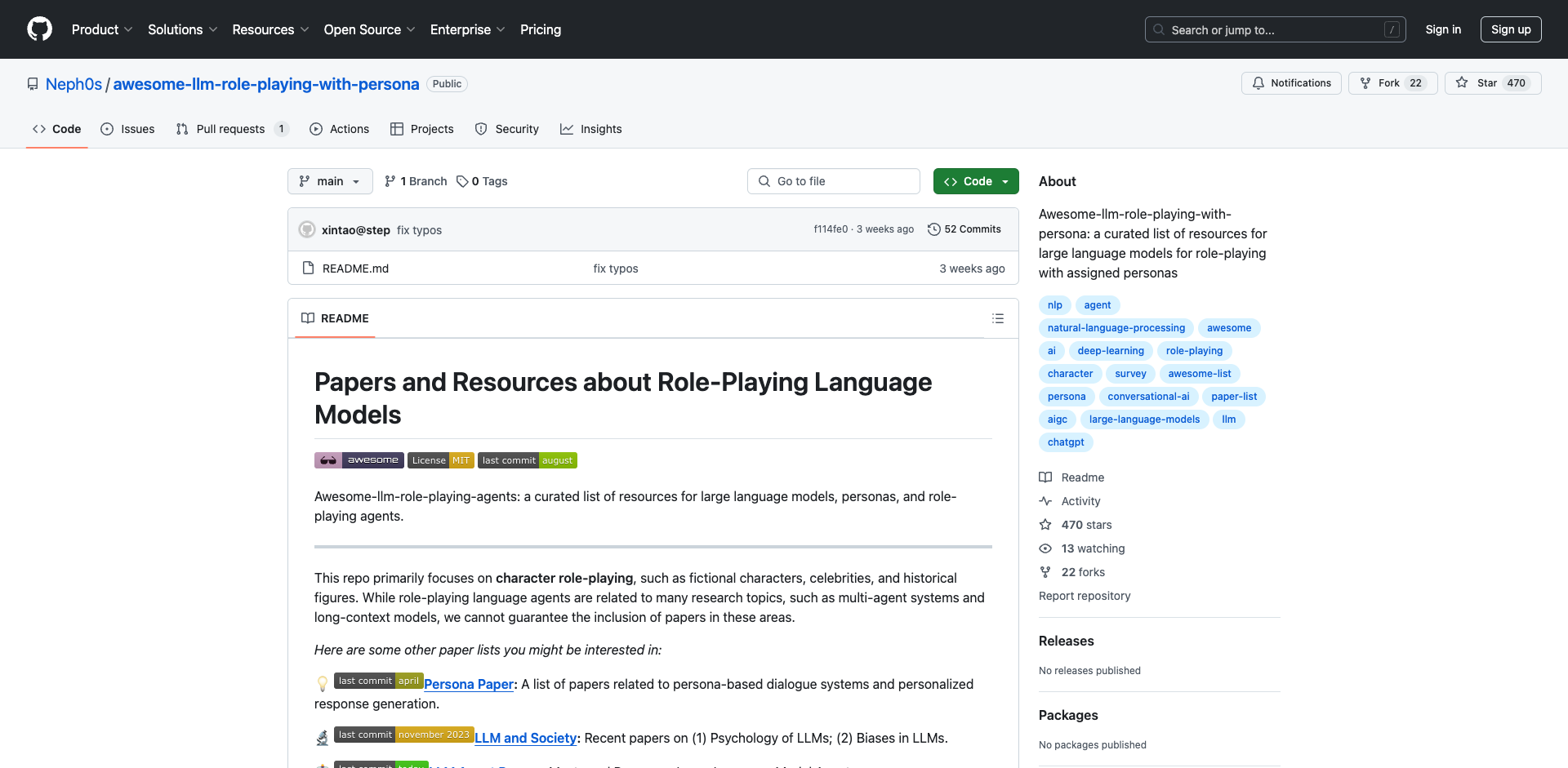Expand the Resources navigation menu
Image resolution: width=1568 pixels, height=768 pixels.
coord(270,29)
